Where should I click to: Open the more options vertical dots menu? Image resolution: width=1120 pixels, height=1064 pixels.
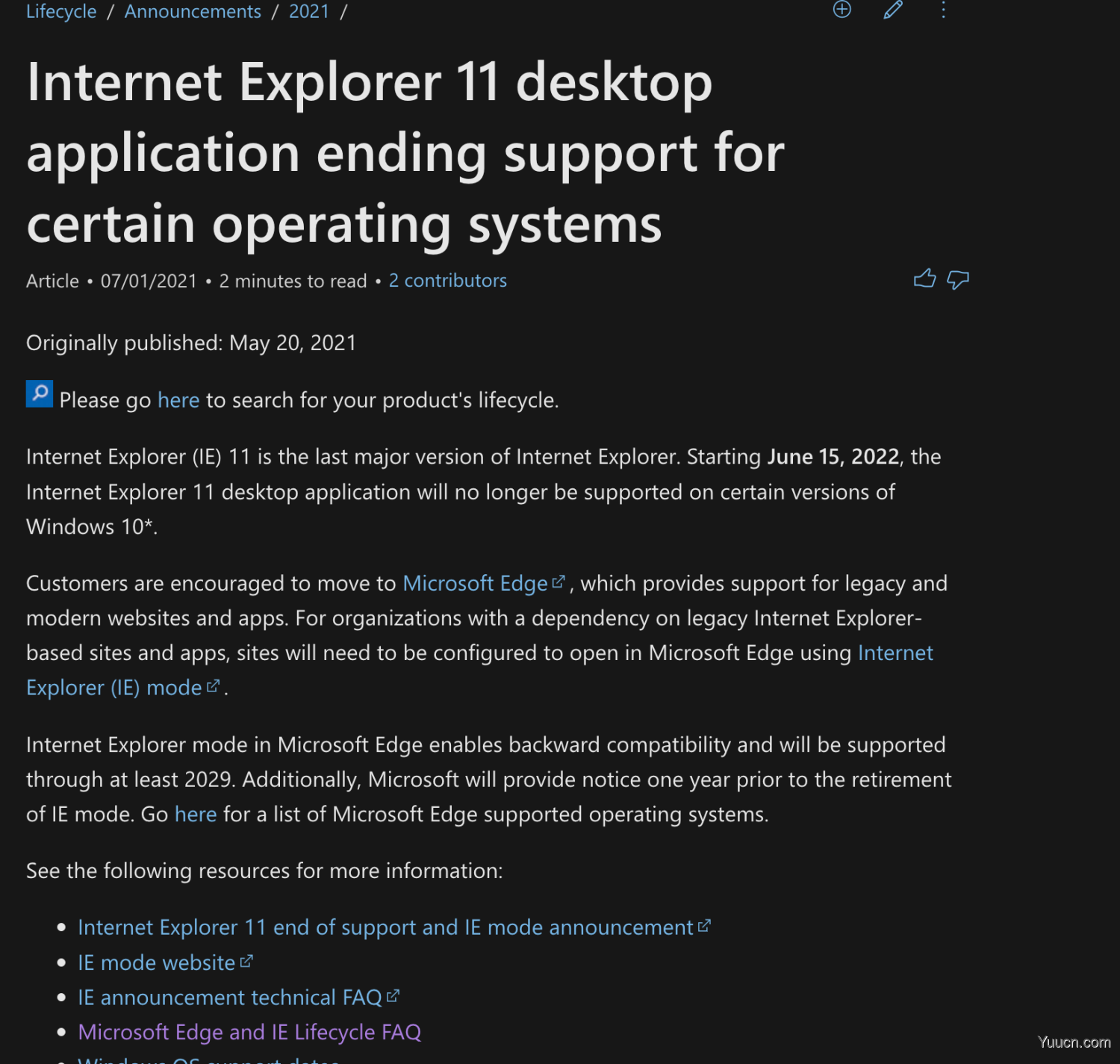944,9
